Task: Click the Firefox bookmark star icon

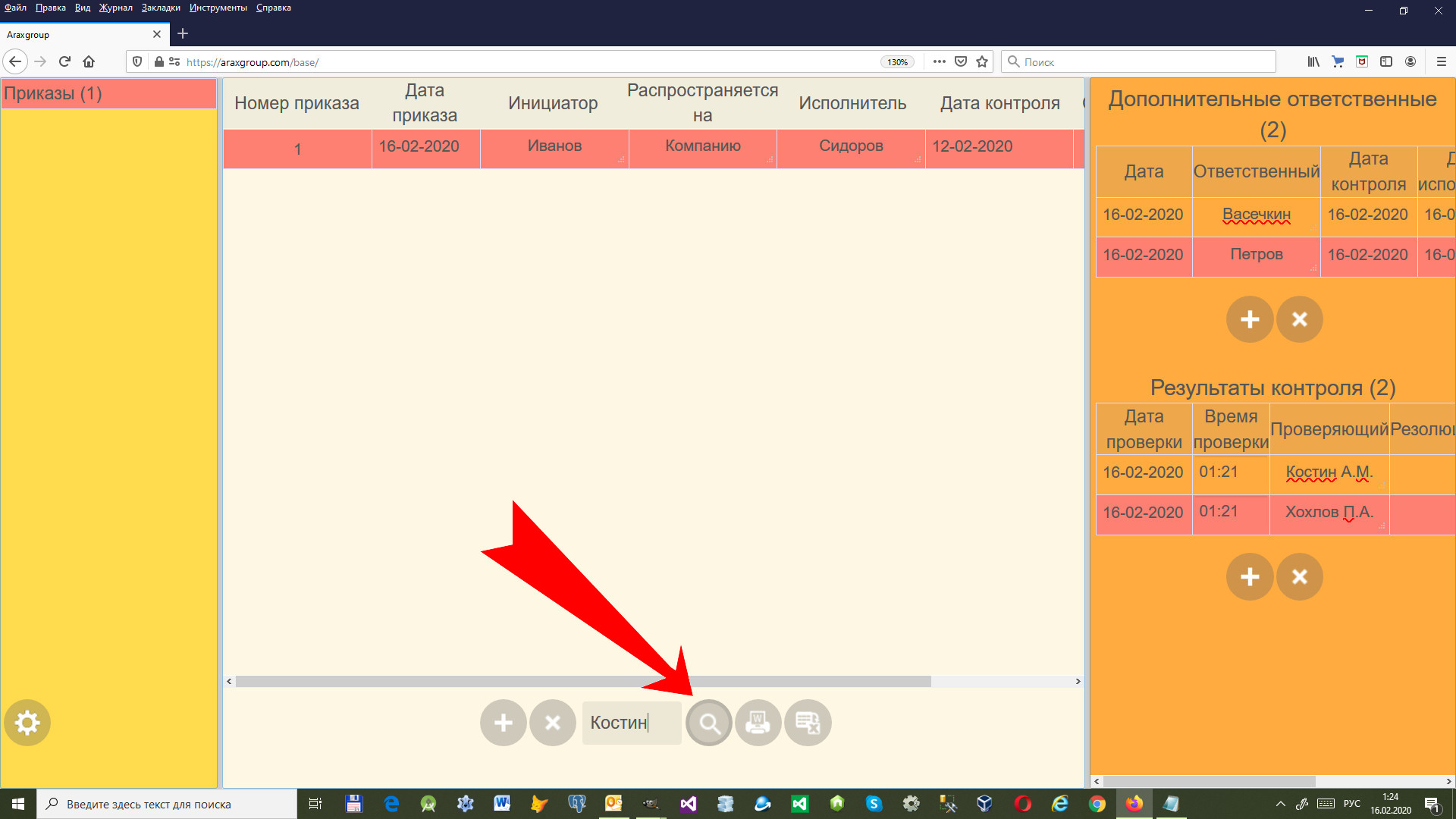Action: tap(982, 62)
